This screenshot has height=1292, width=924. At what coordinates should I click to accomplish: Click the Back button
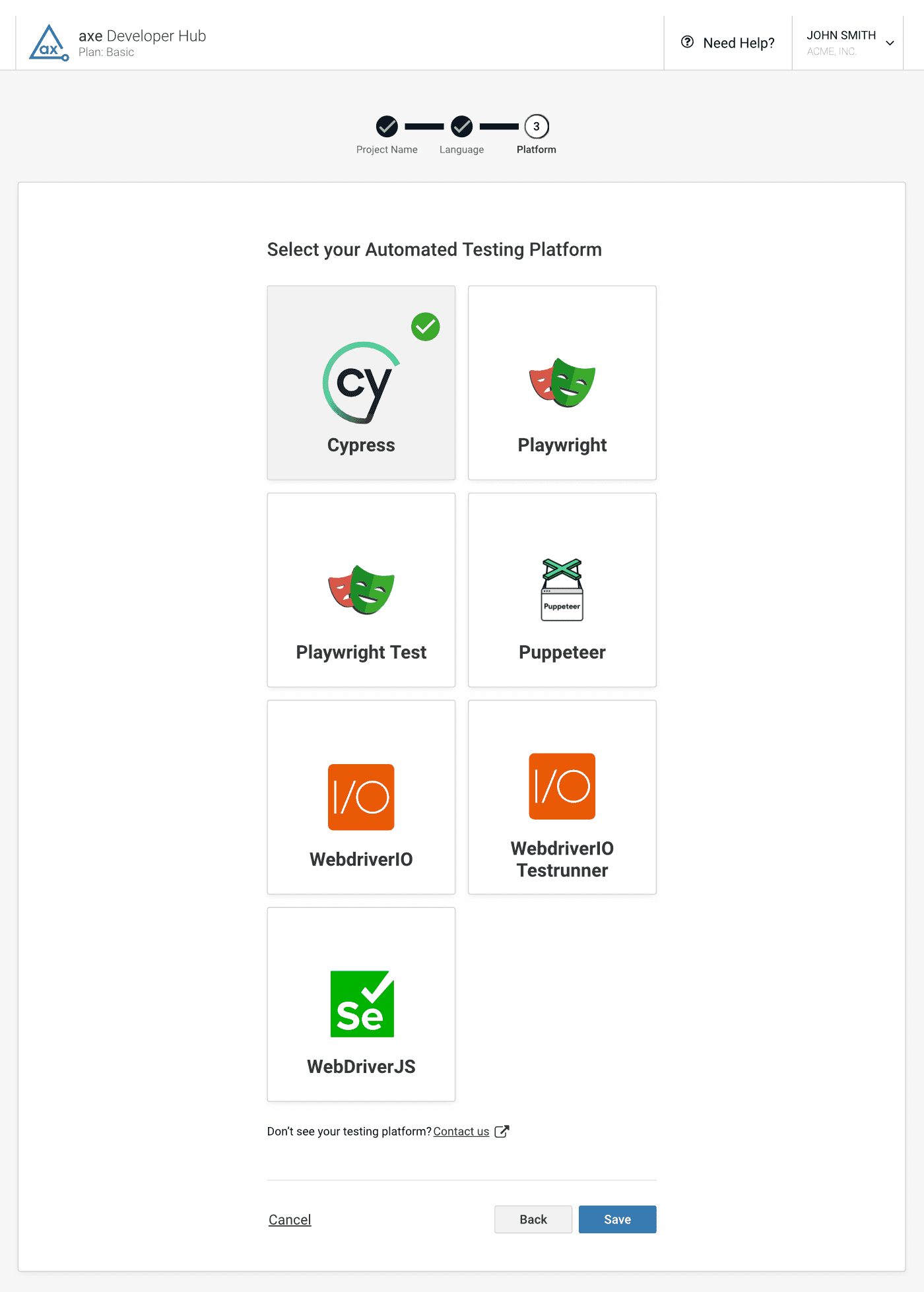pos(533,1219)
